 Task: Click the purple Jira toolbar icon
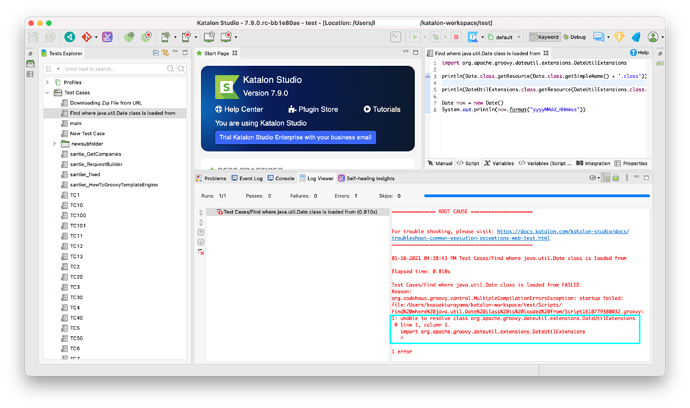tap(107, 37)
